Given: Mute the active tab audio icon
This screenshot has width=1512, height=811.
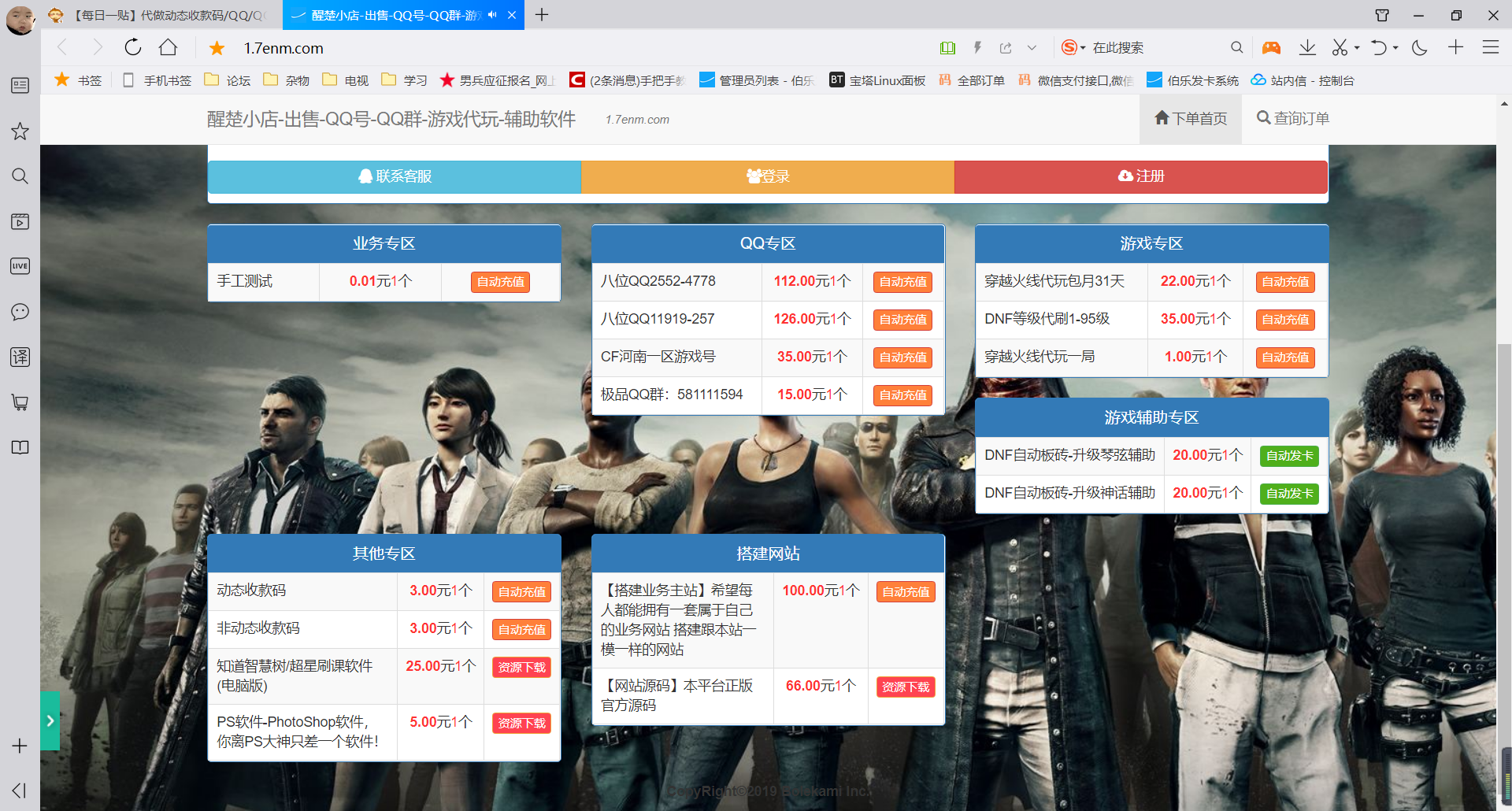Looking at the screenshot, I should pyautogui.click(x=492, y=15).
